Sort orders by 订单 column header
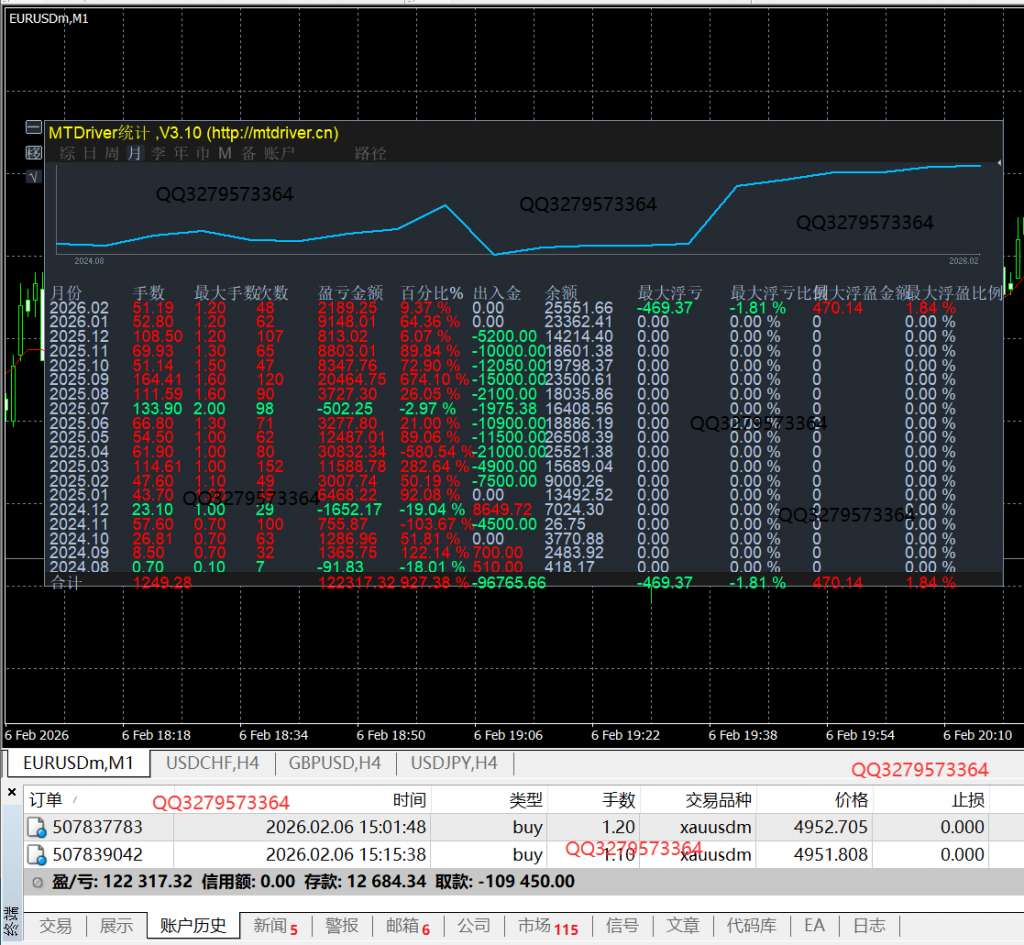Viewport: 1024px width, 945px height. click(x=46, y=800)
